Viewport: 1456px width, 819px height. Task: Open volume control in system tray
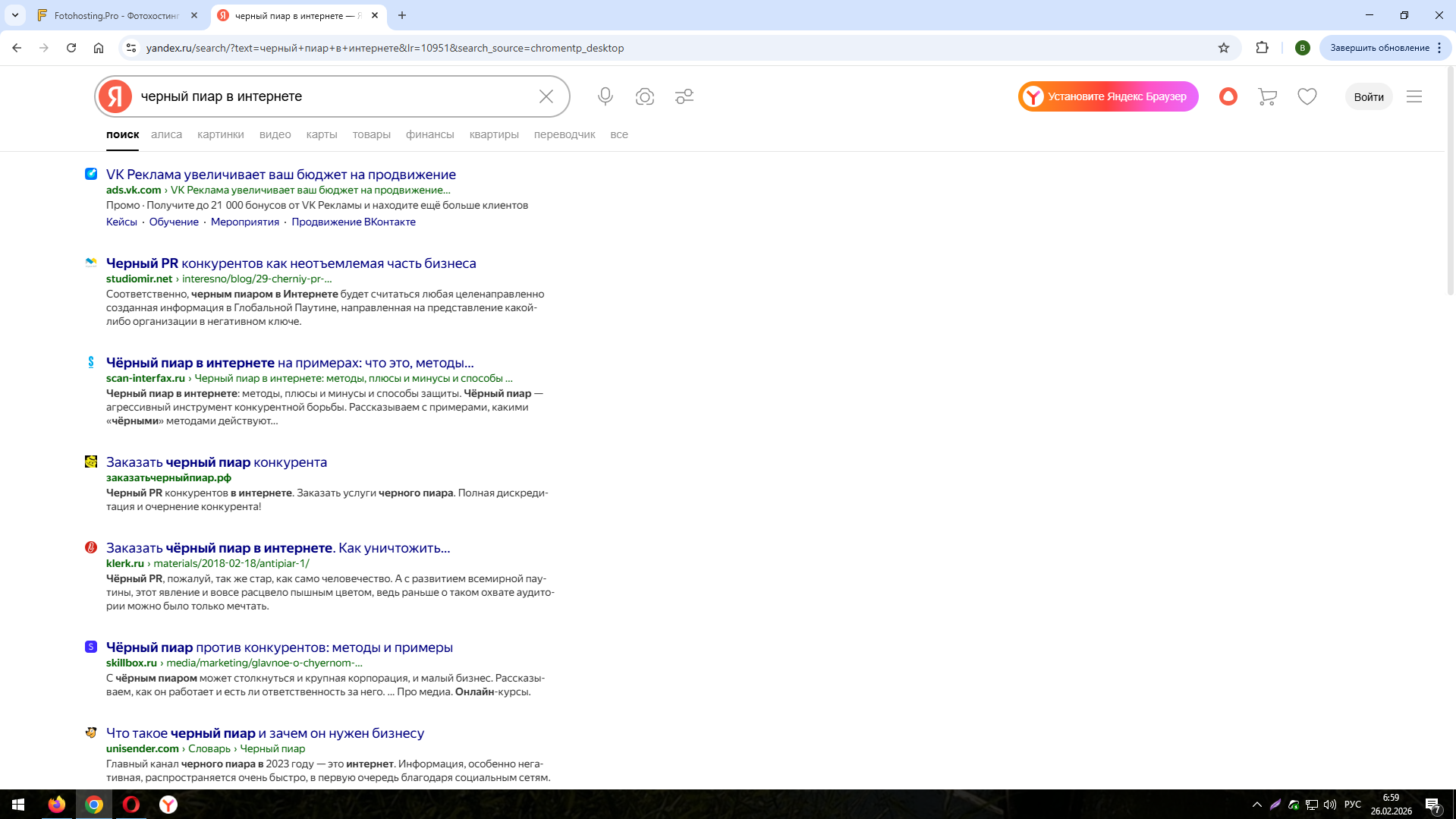coord(1330,805)
